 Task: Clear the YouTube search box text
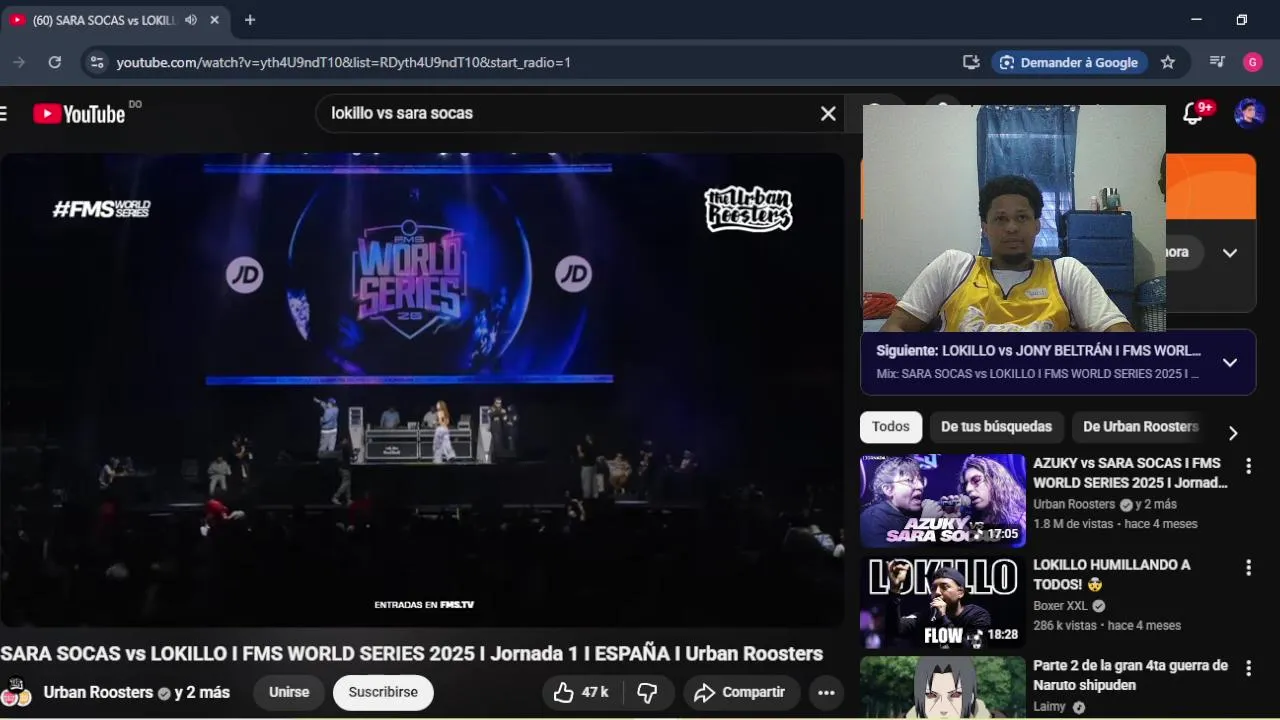coord(828,114)
